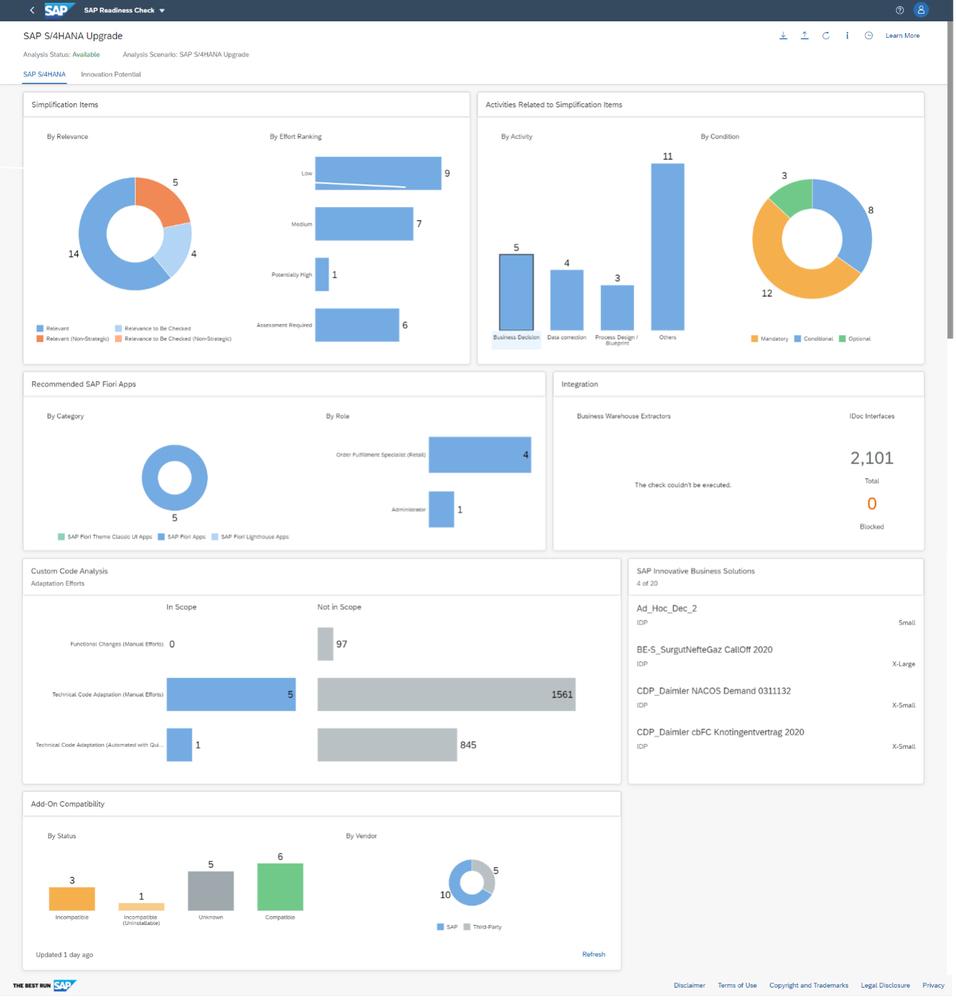Click the Low effort ranking bar
Screen dimensions: 956x1000
[378, 173]
